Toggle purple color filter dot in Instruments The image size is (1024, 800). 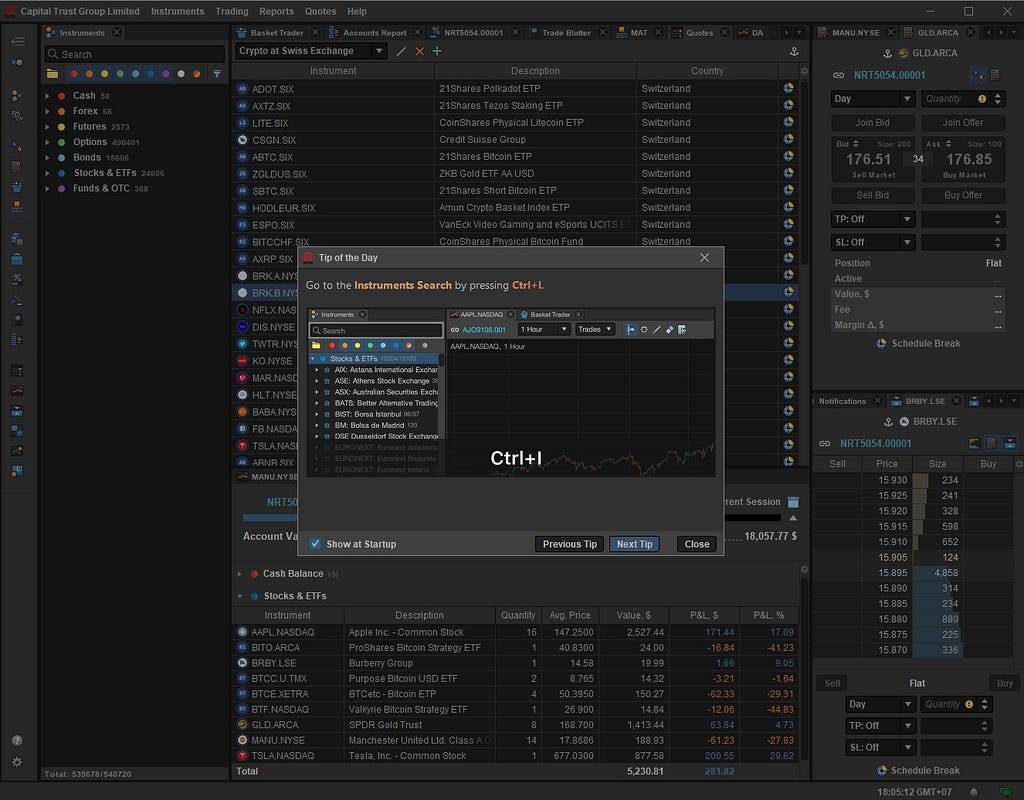(166, 74)
